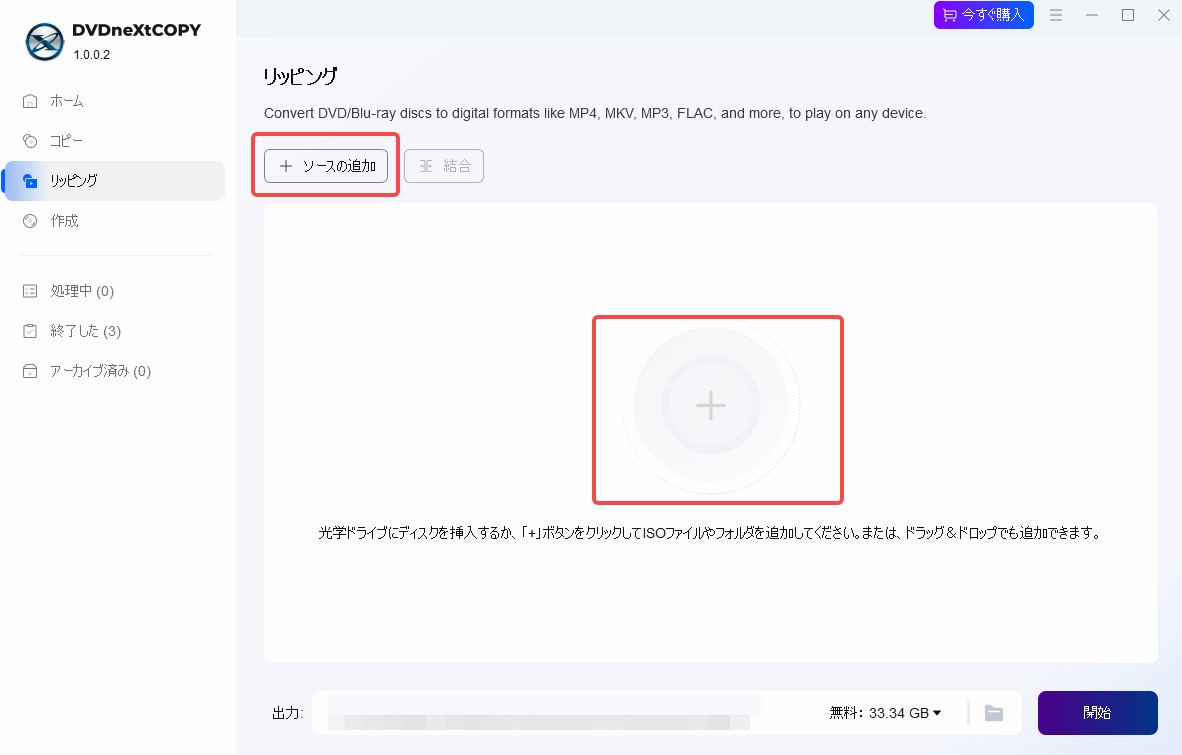
Task: Expand the 無料: 33.34 GB dropdown
Action: 885,713
